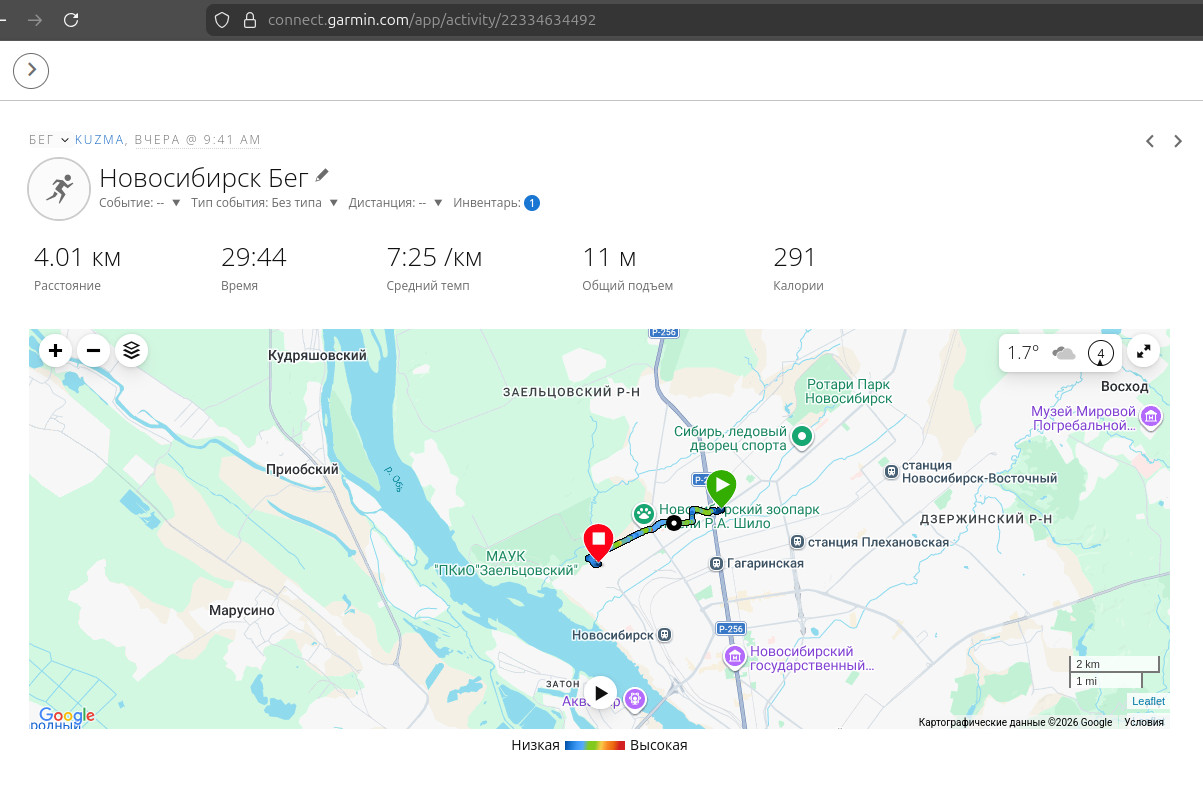1203x794 pixels.
Task: Click the black position dot on the route
Action: point(674,522)
